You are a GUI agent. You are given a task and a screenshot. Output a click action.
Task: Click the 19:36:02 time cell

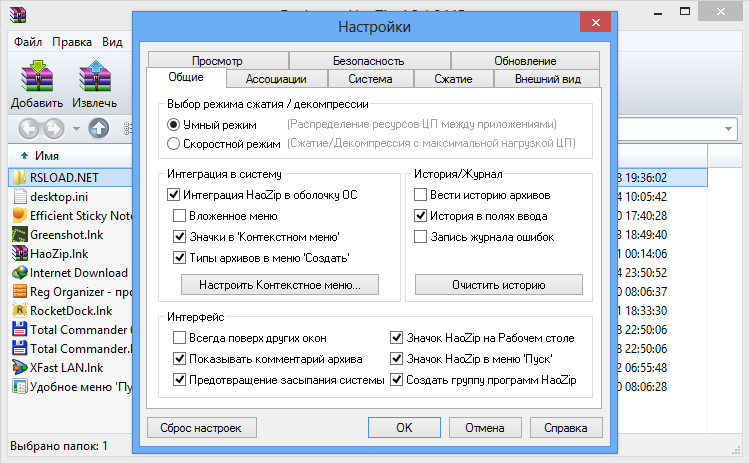[646, 178]
